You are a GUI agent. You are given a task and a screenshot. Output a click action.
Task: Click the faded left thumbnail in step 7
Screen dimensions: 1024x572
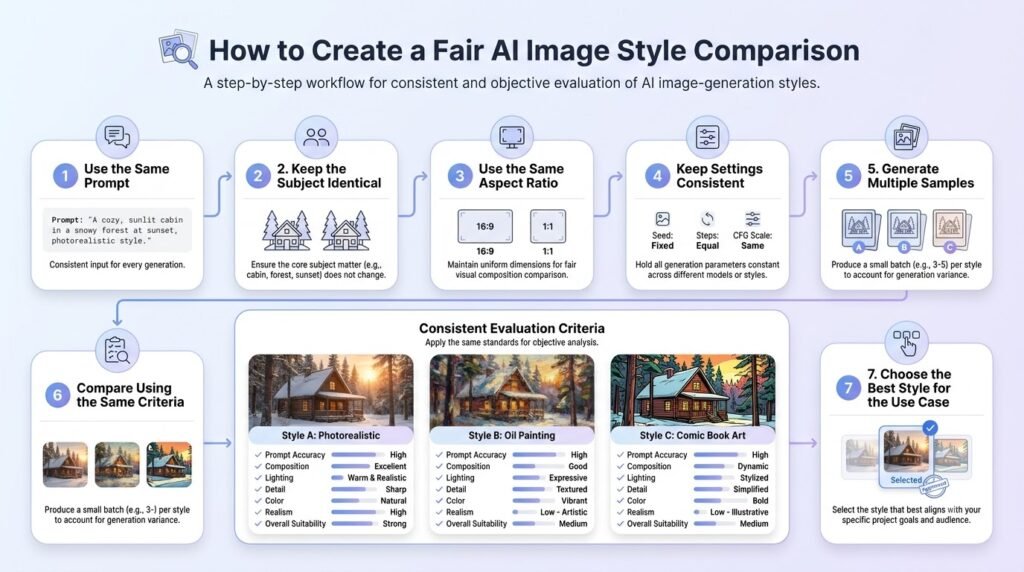[861, 455]
